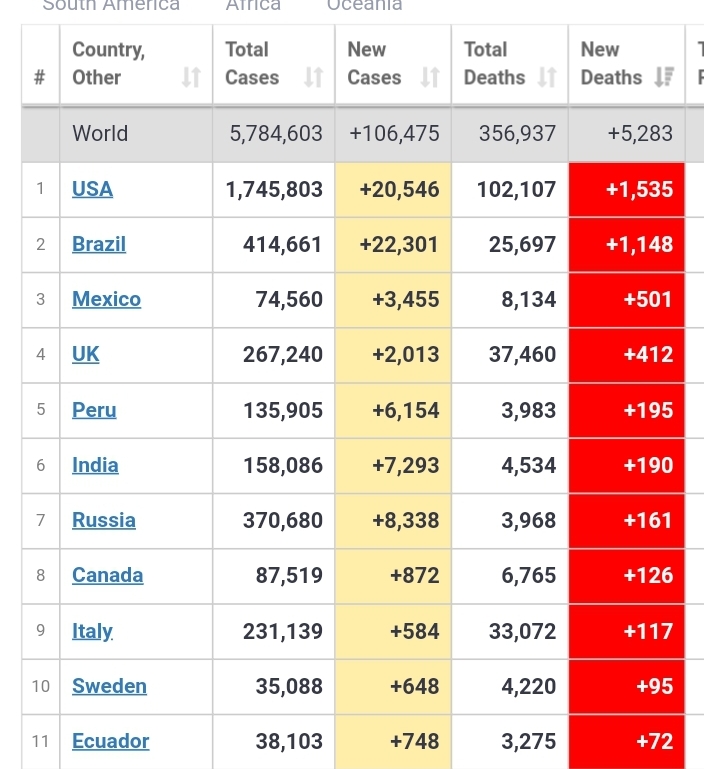Viewport: 704px width, 769px height.
Task: Open the Russia country link
Action: pos(104,520)
